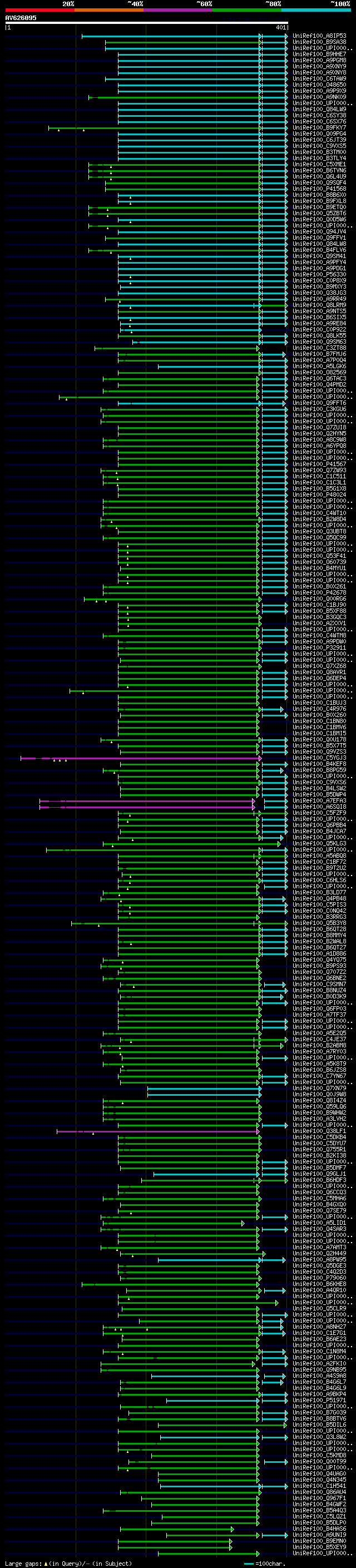Screen dimensions: 356x1568
Task: Click the UniRef100_C6SX76 label
Action: [x=319, y=122]
